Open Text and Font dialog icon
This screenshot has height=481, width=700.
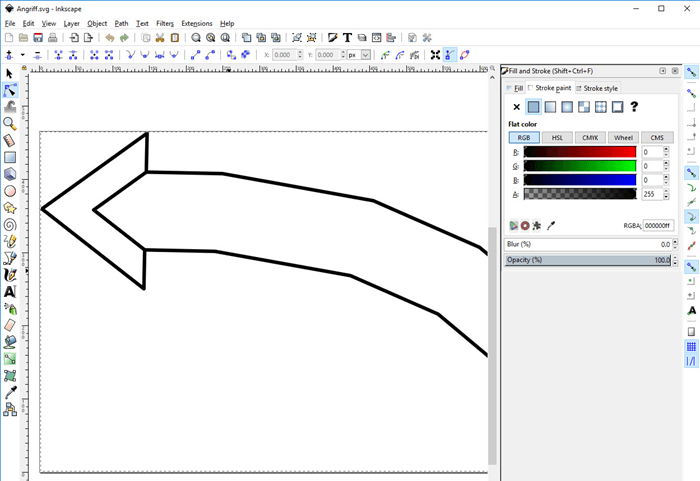(347, 38)
